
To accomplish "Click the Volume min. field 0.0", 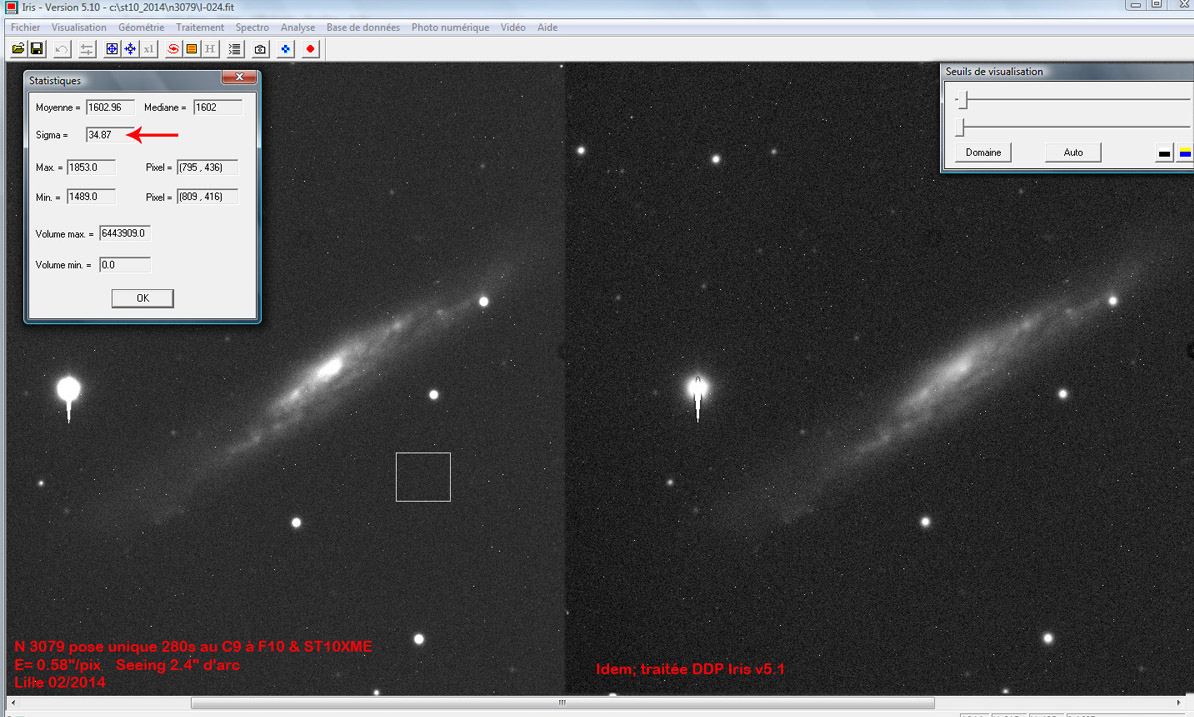I will (125, 265).
